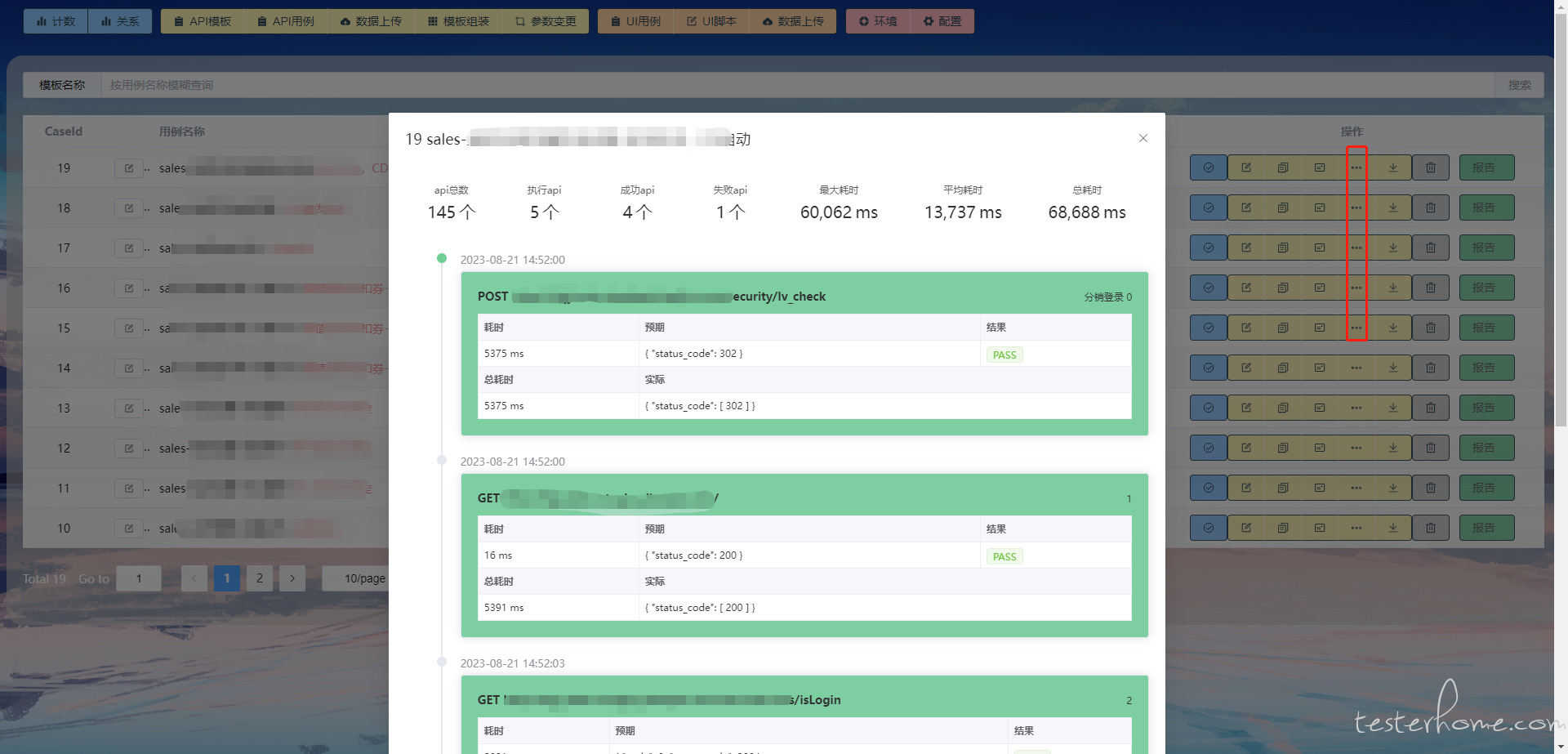1568x754 pixels.
Task: Click the 2023-08-21 14:52:03 timeline timestamp
Action: point(512,663)
